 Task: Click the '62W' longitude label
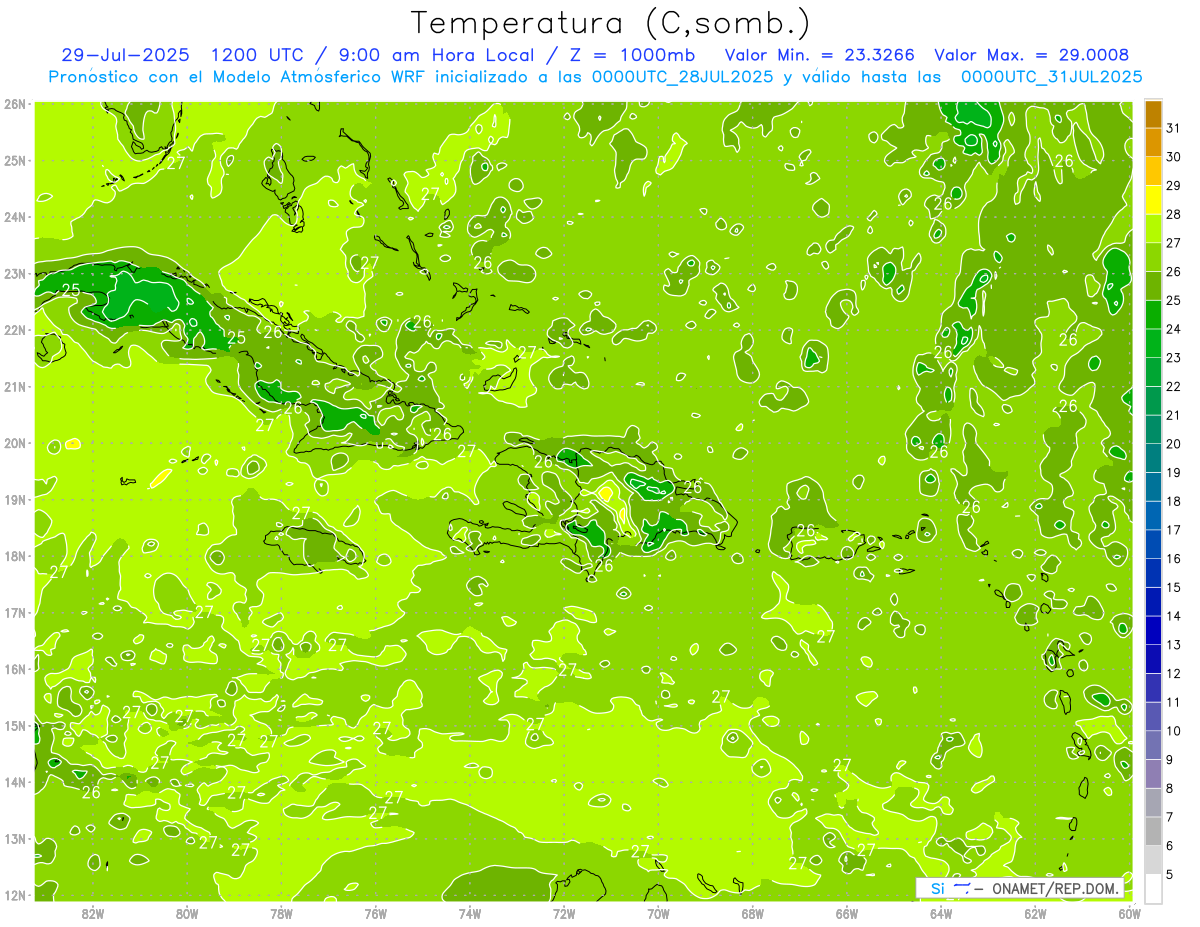1035,913
